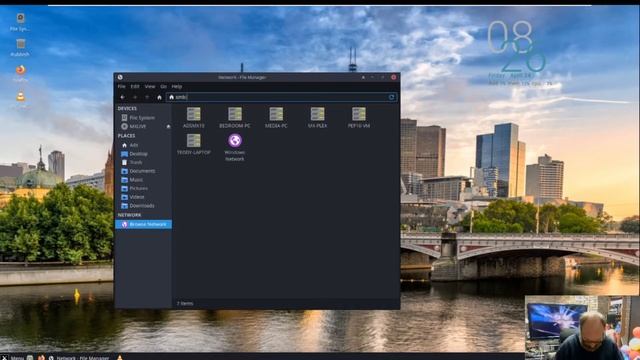Viewport: 640px width, 360px height.
Task: Open the Downloads folder in the sidebar
Action: click(143, 206)
